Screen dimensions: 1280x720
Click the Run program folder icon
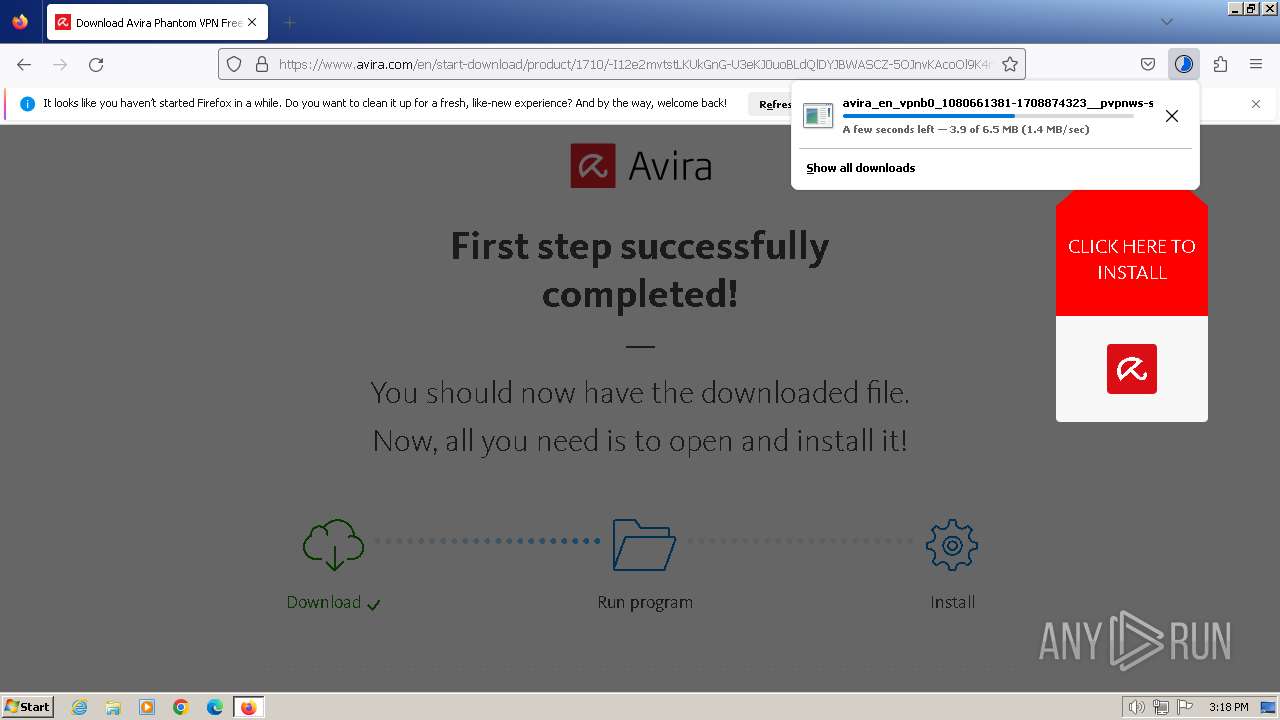[644, 545]
